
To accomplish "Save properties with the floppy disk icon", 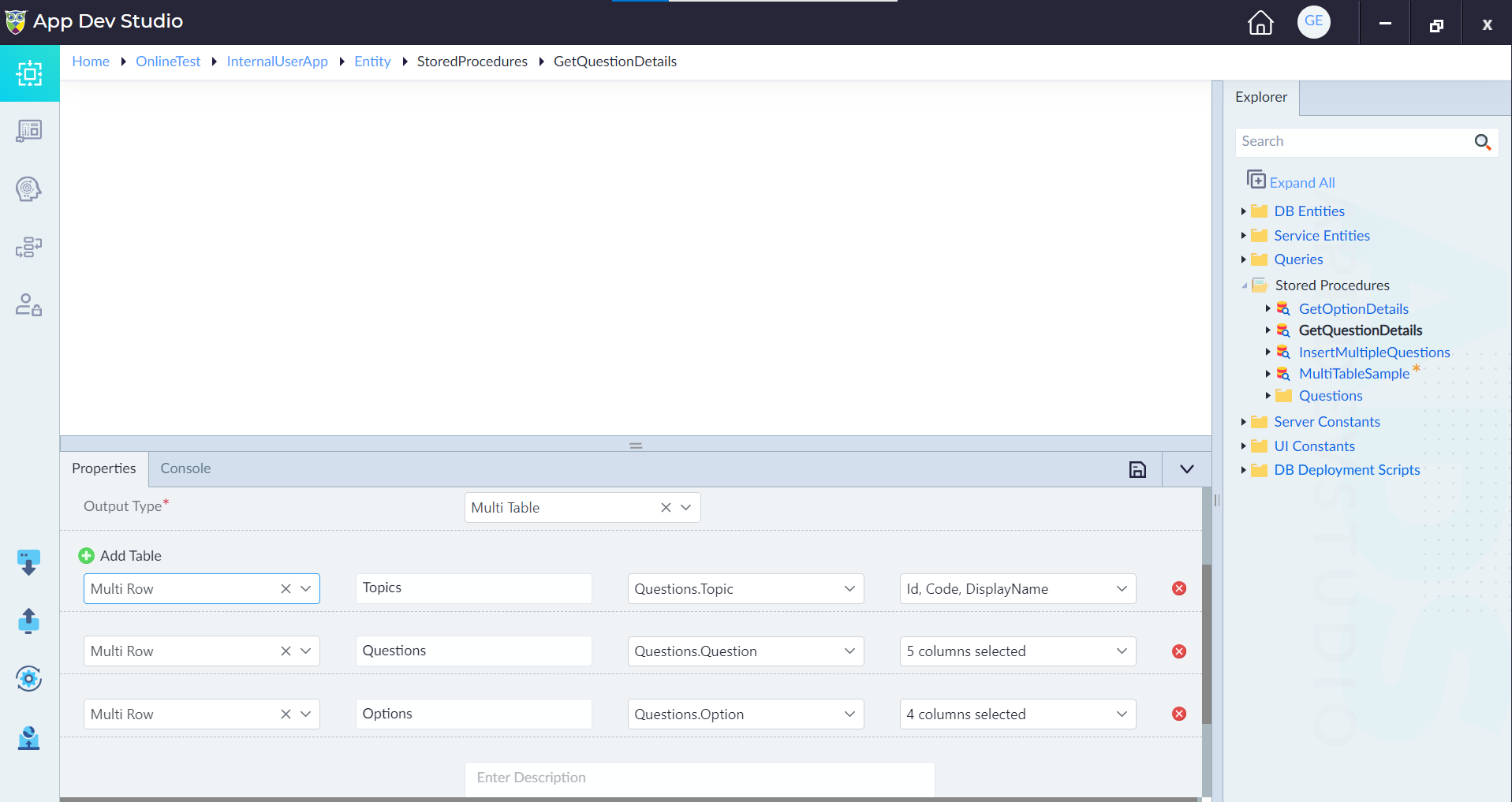I will (x=1137, y=470).
